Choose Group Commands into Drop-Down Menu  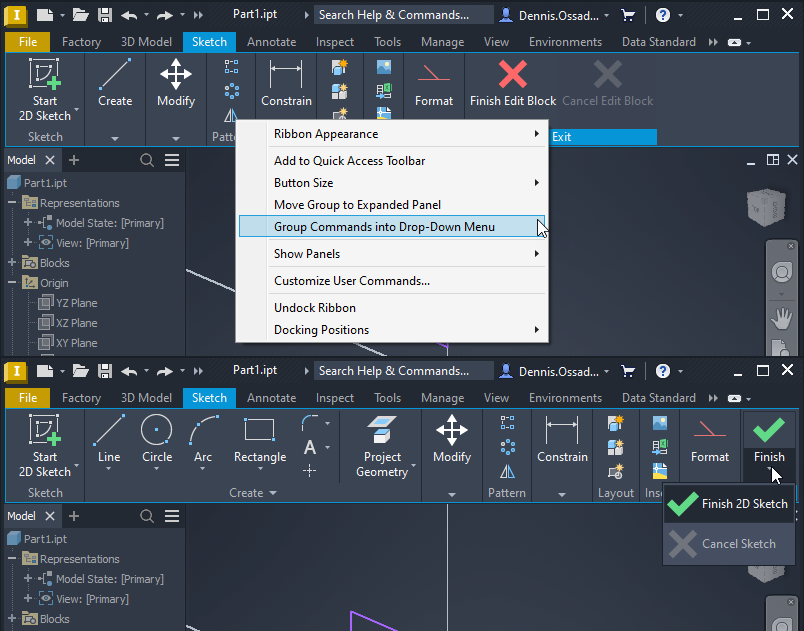click(x=392, y=227)
